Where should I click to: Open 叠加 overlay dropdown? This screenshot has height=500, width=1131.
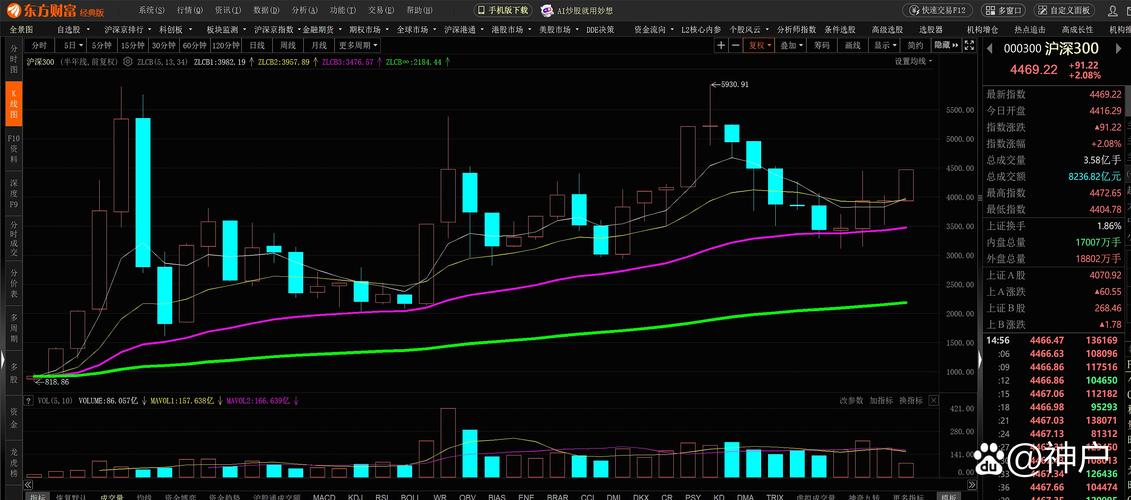791,45
